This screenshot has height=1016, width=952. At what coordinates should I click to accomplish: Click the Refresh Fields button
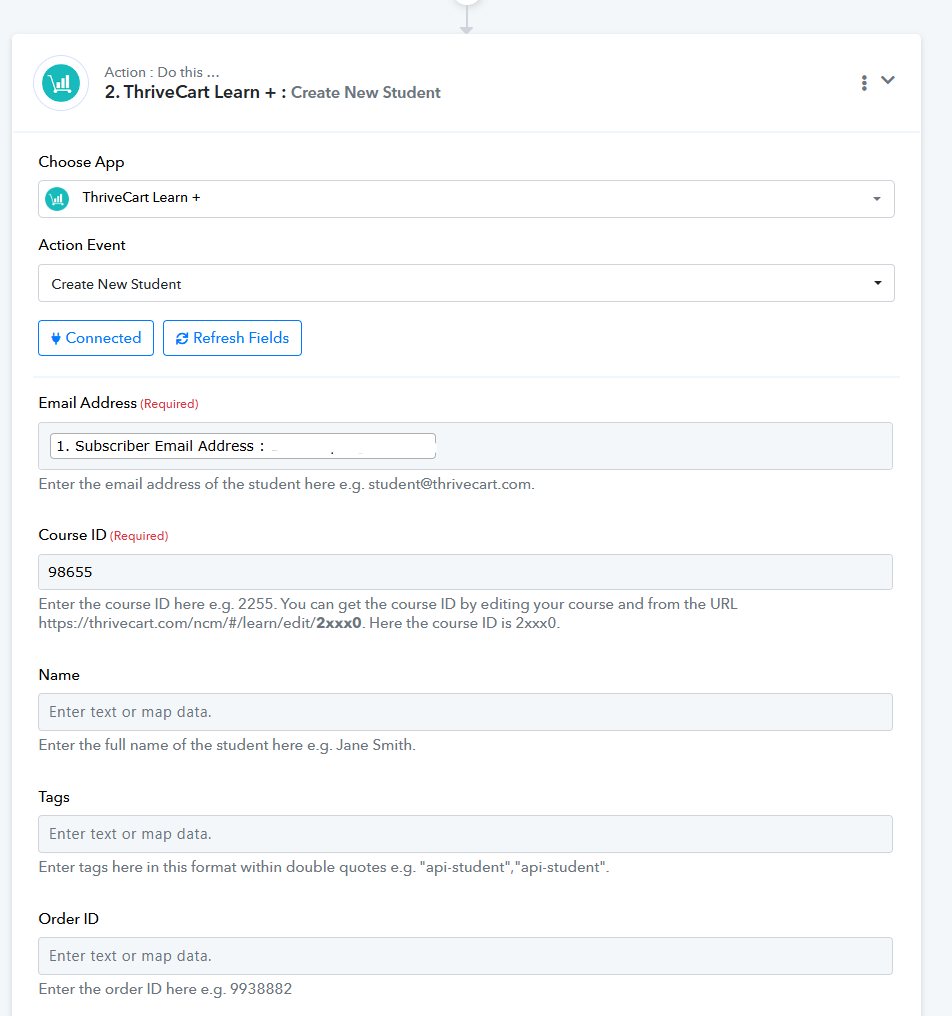tap(232, 338)
